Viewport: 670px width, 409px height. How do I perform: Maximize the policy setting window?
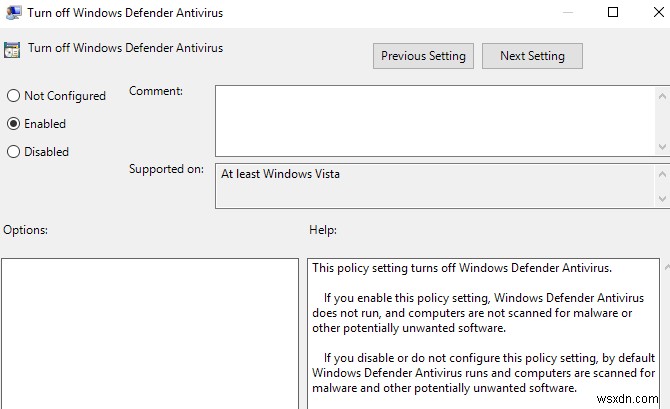pos(612,13)
